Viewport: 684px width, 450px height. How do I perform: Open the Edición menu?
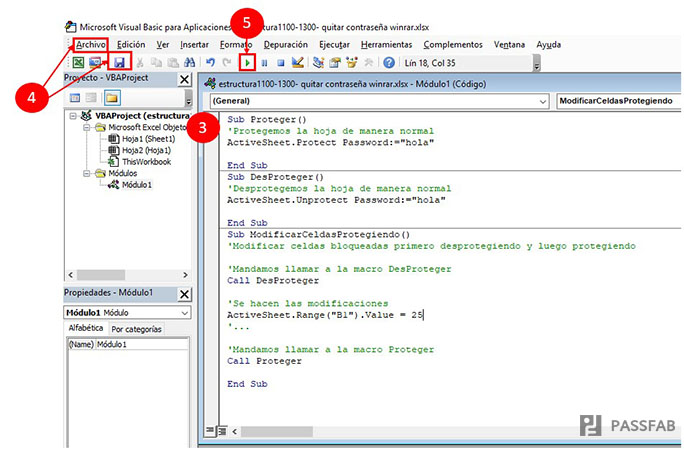[x=131, y=44]
